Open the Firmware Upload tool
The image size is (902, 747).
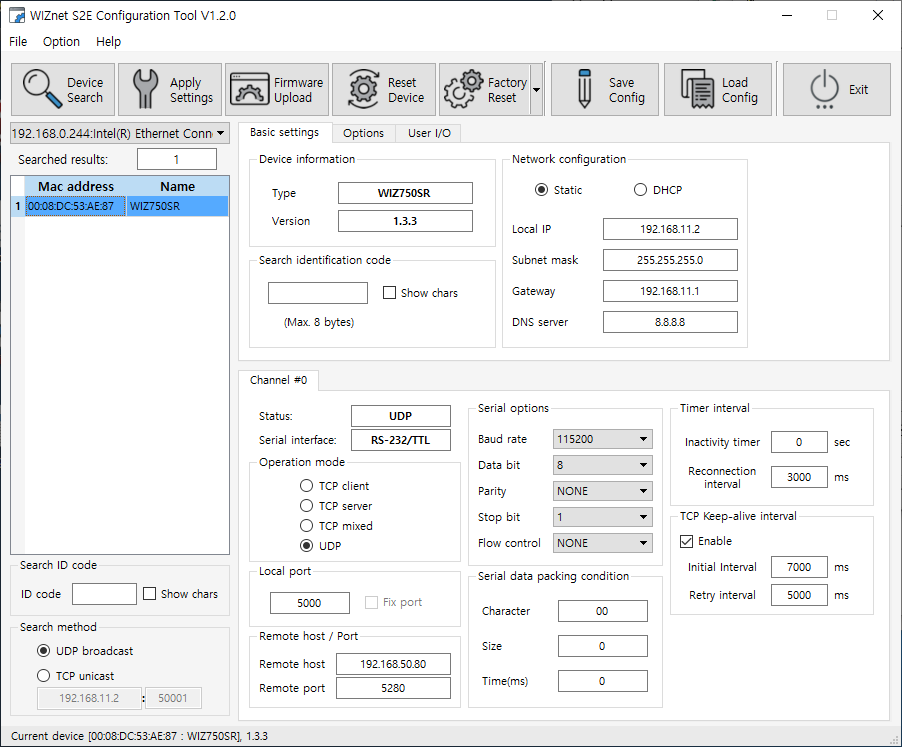point(277,90)
